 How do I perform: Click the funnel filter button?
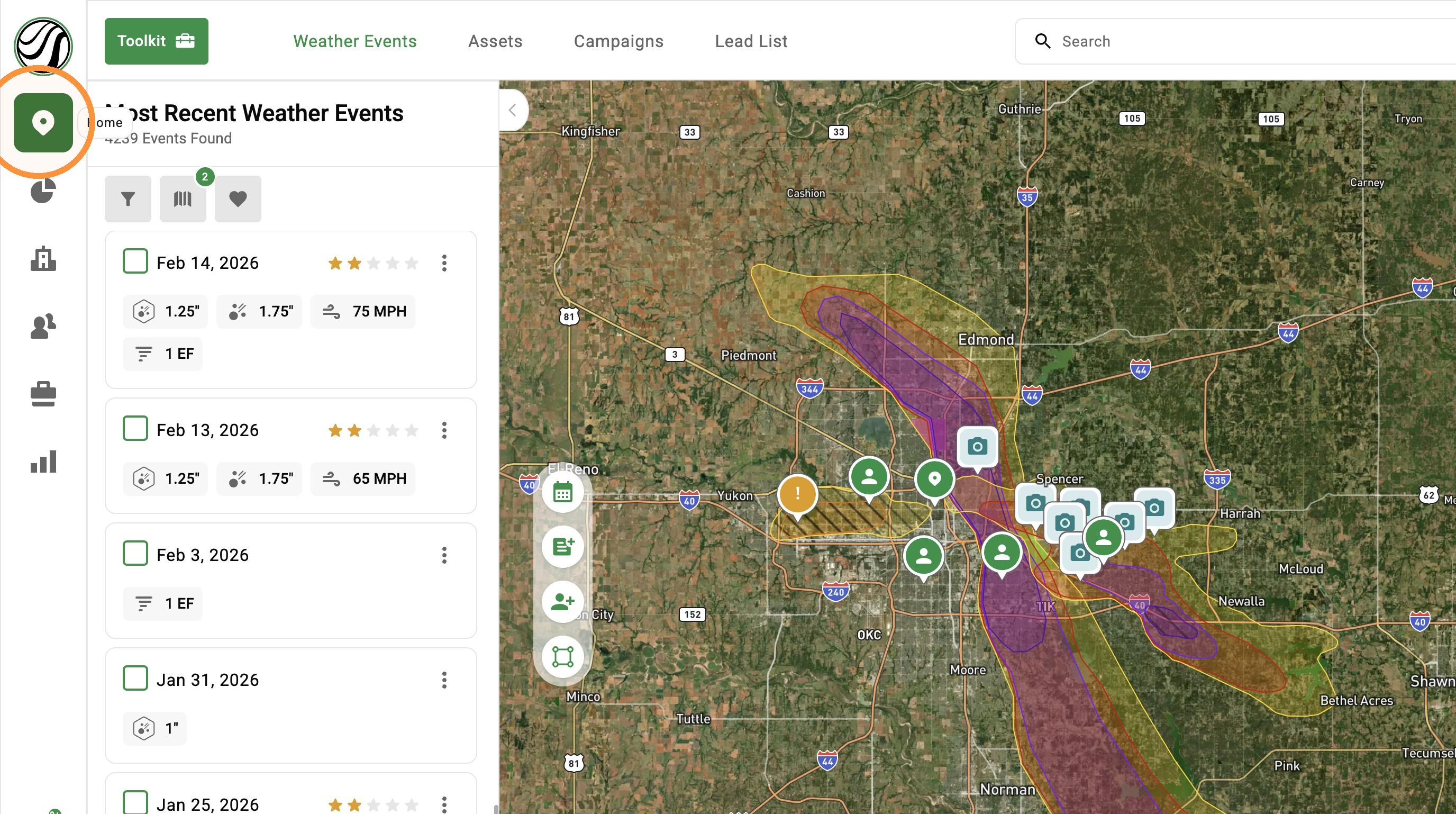pyautogui.click(x=128, y=199)
